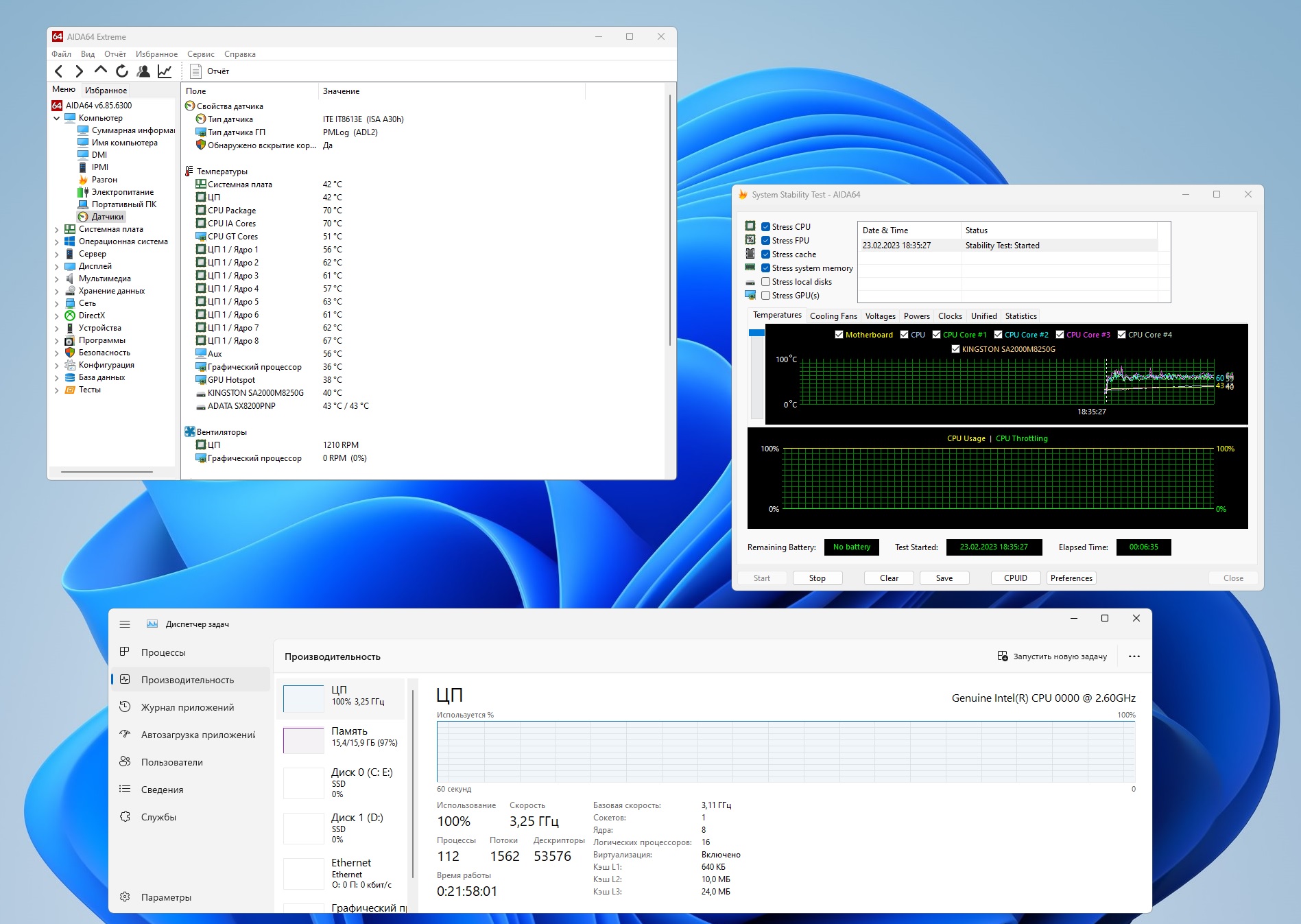The height and width of the screenshot is (924, 1301).
Task: Open Процессы in Task Manager sidebar
Action: coord(163,652)
